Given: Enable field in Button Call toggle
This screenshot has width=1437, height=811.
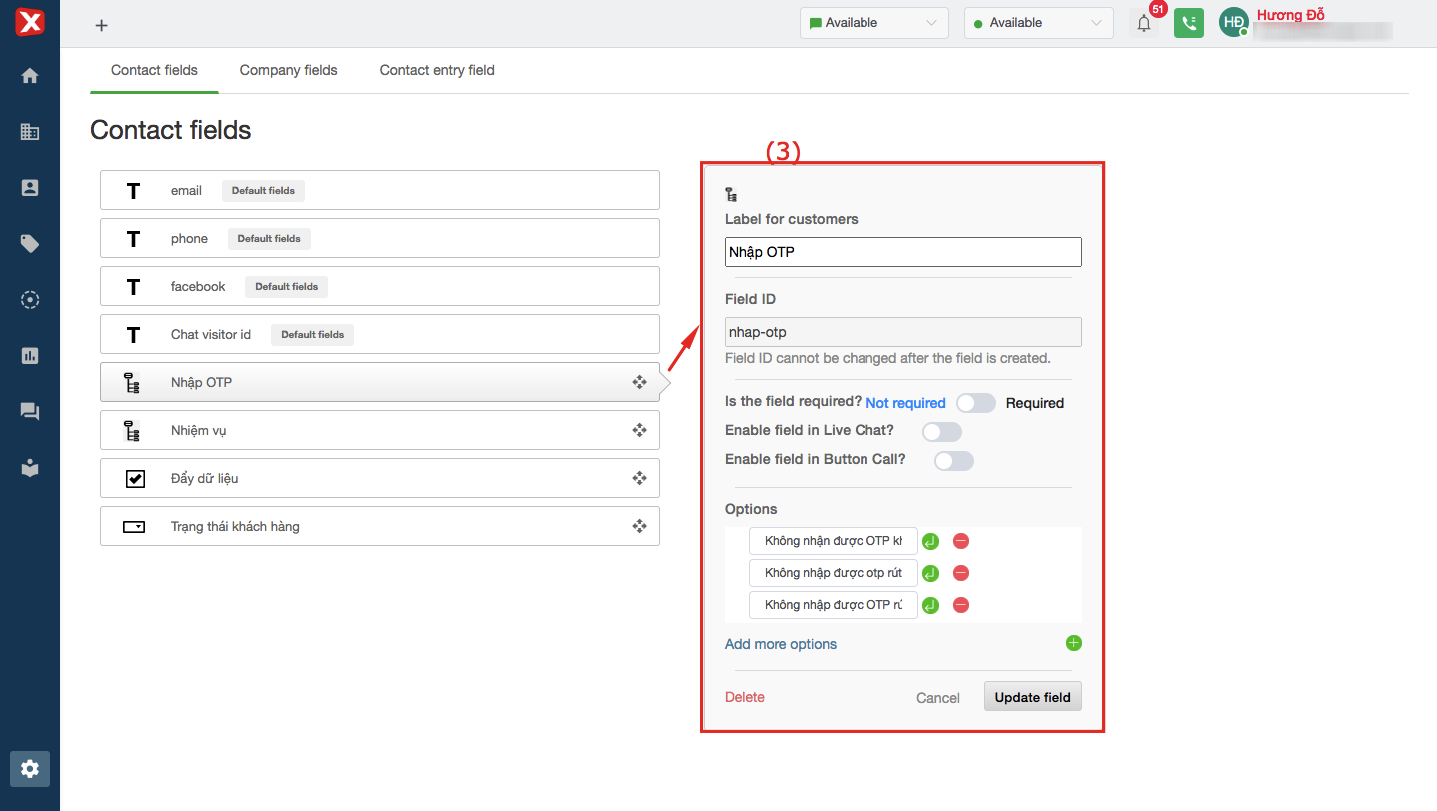Looking at the screenshot, I should tap(953, 460).
